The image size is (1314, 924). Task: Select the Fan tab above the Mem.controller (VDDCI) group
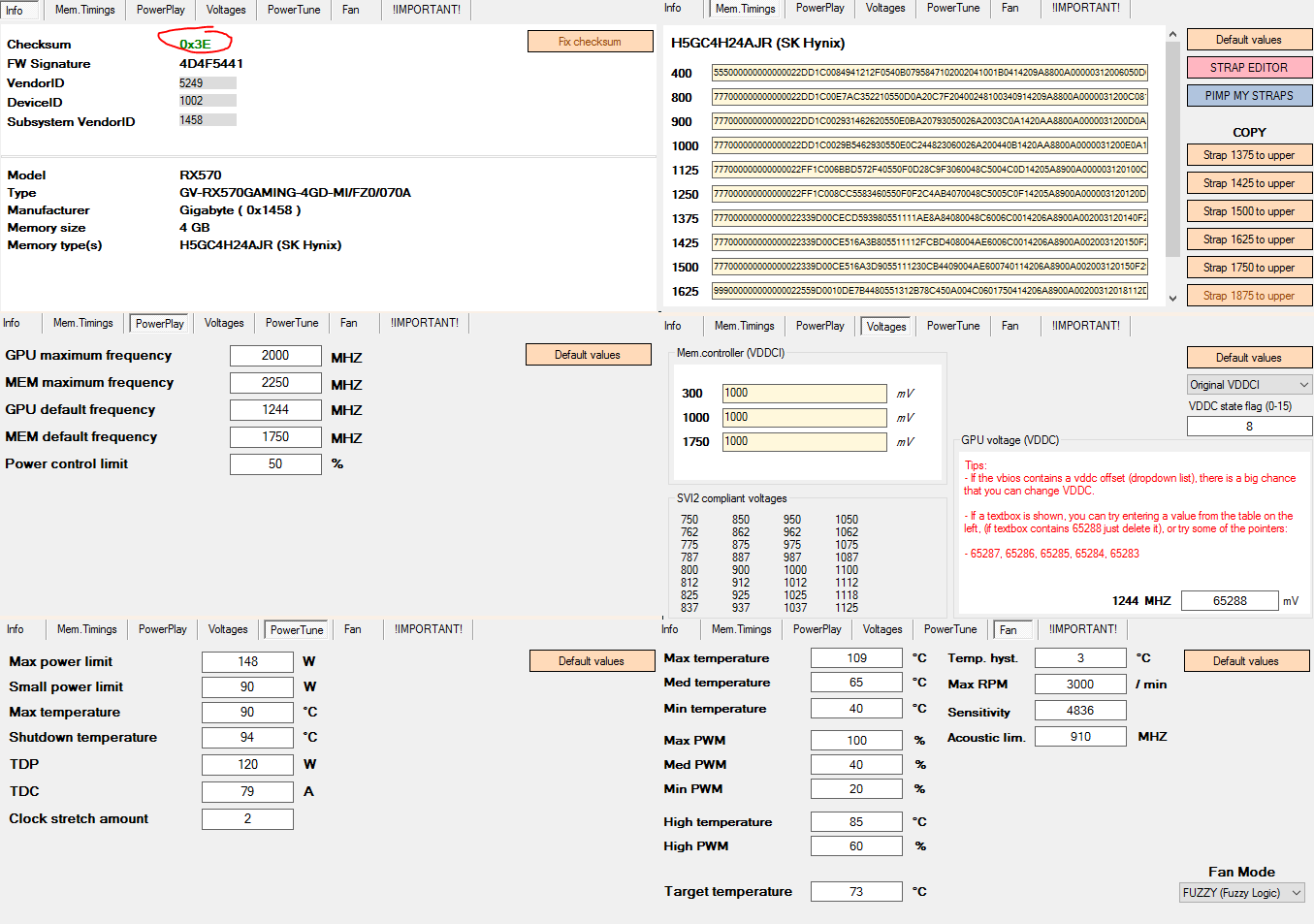pyautogui.click(x=1010, y=326)
